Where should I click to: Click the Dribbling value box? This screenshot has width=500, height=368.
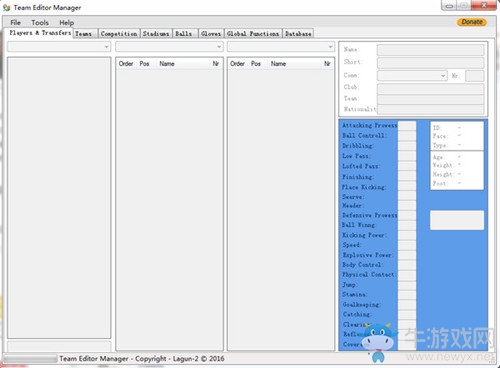pos(407,146)
